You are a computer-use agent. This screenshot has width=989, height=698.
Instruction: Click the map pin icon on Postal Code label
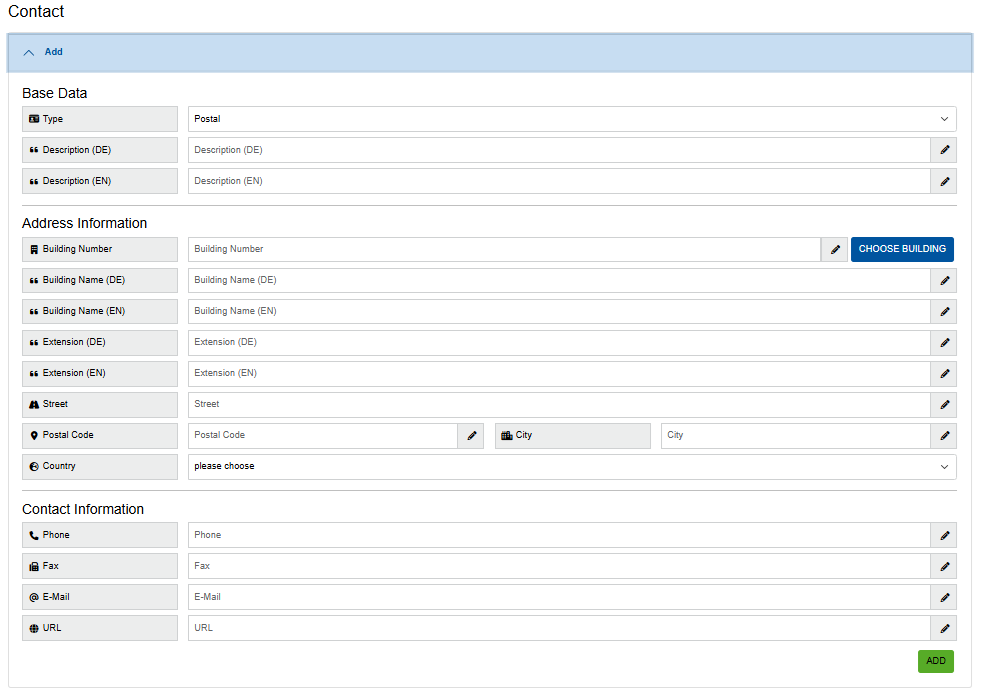pos(33,435)
